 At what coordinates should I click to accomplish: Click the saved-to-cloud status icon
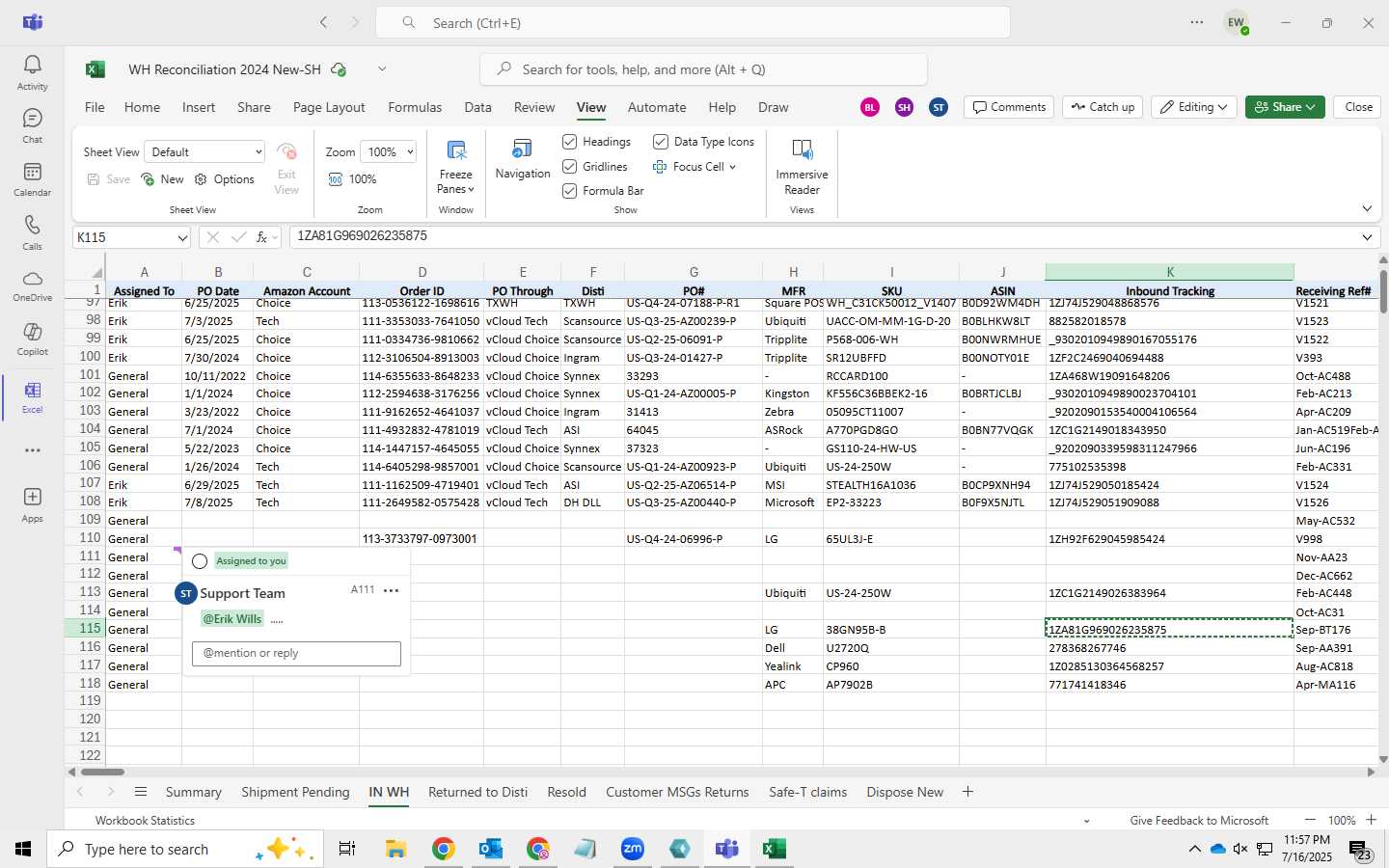[x=339, y=69]
